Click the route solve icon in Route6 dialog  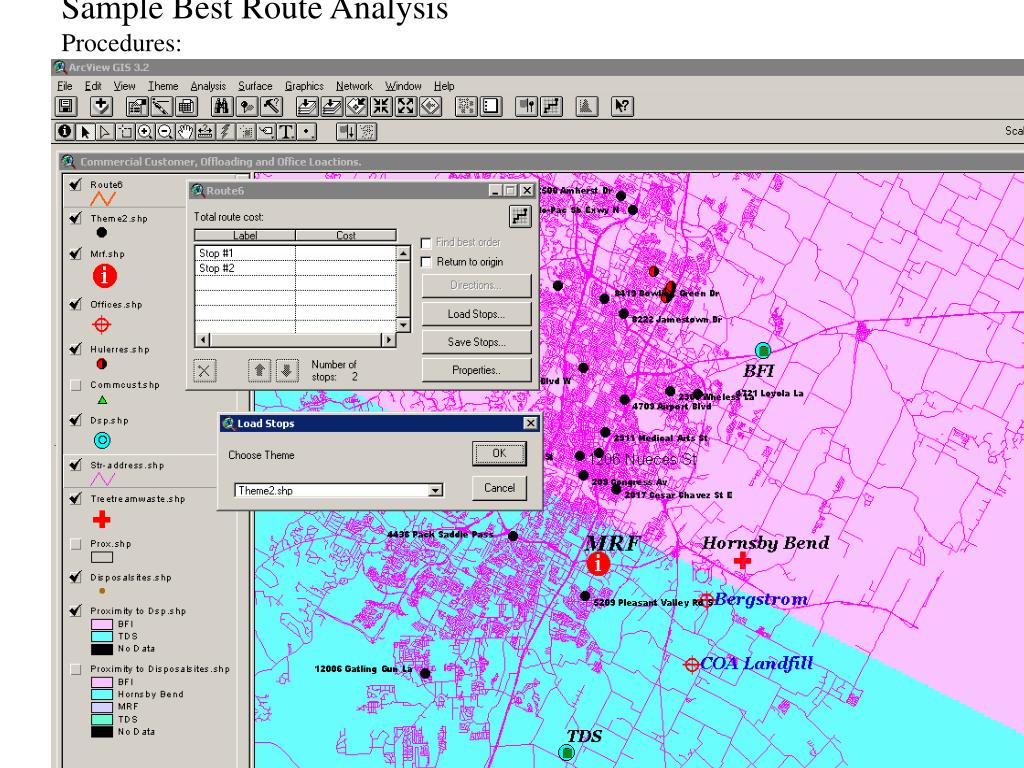click(x=520, y=216)
